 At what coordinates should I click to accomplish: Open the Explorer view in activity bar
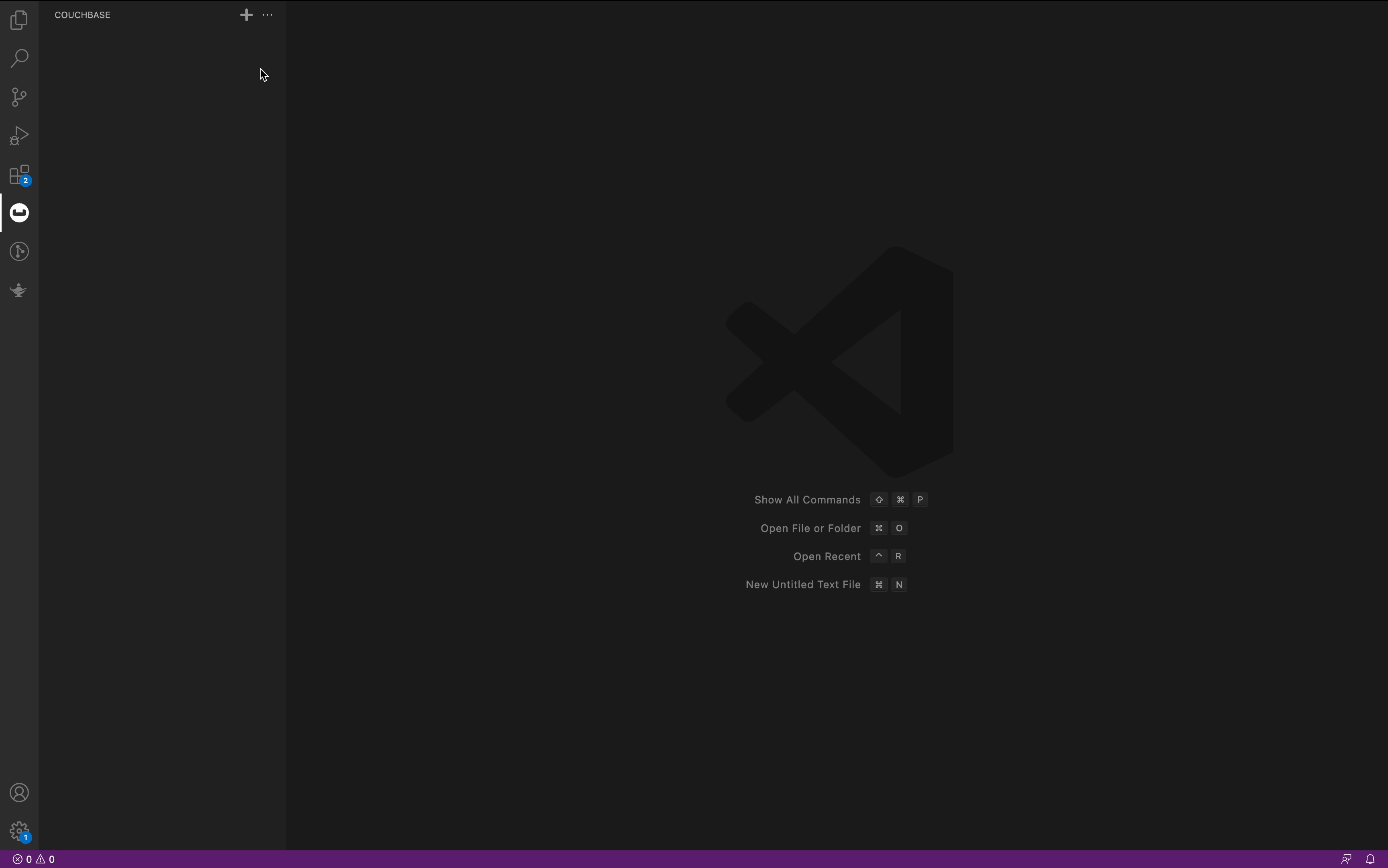[x=19, y=20]
